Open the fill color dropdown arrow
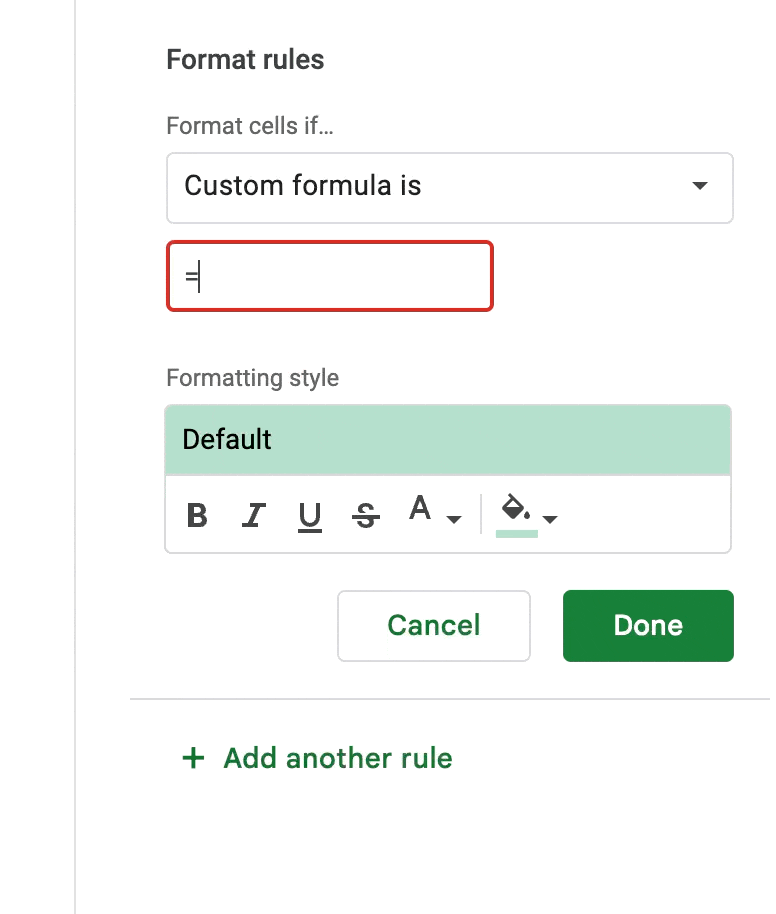The height and width of the screenshot is (914, 776). click(x=550, y=518)
